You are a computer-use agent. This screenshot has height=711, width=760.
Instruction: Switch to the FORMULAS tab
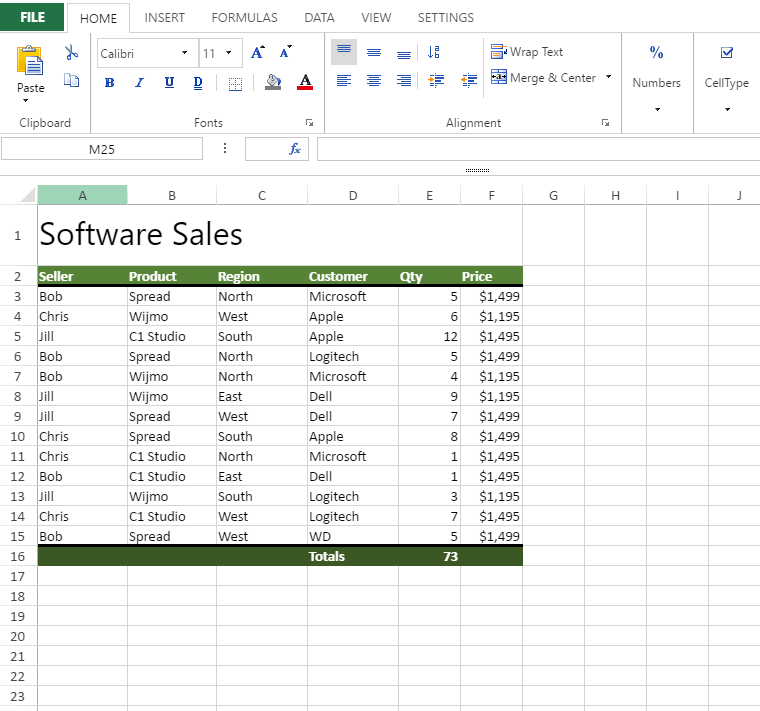tap(244, 18)
